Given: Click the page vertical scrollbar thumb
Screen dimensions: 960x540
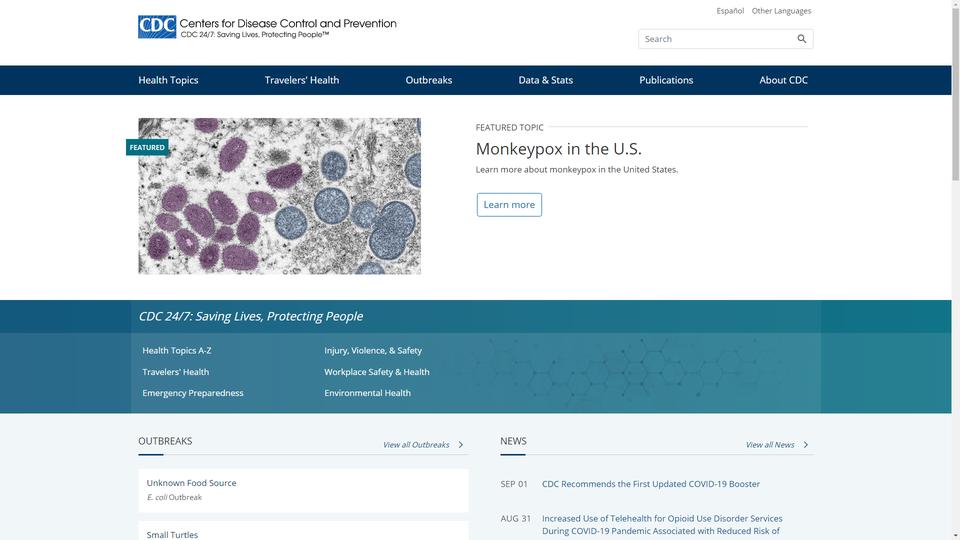Looking at the screenshot, I should coord(956,92).
